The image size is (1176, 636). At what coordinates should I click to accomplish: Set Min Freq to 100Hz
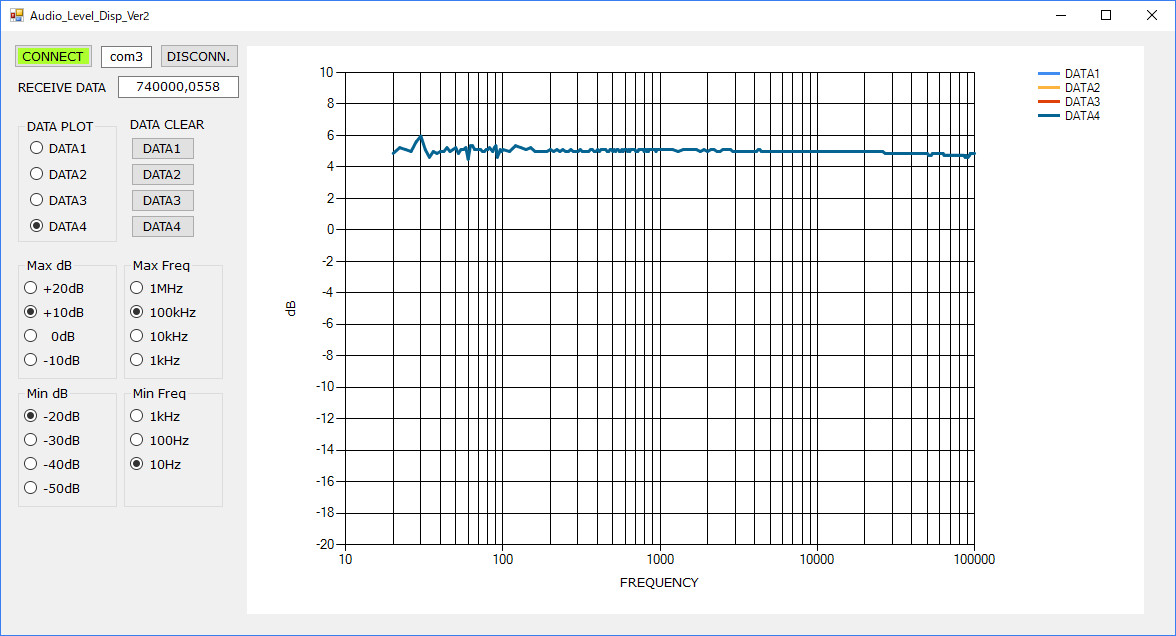pos(137,440)
